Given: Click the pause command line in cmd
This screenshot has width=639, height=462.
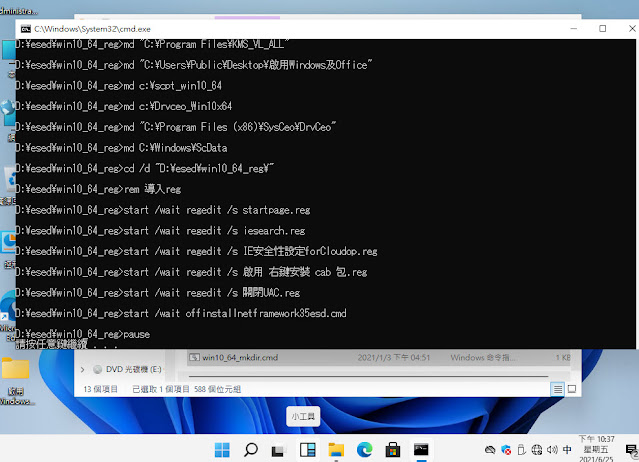Looking at the screenshot, I should pos(83,334).
